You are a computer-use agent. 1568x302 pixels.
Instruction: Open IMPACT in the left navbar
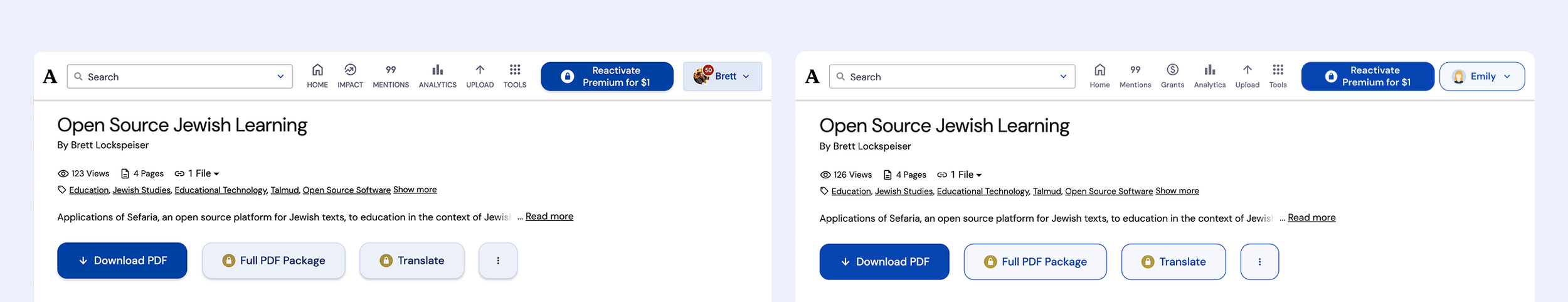350,76
